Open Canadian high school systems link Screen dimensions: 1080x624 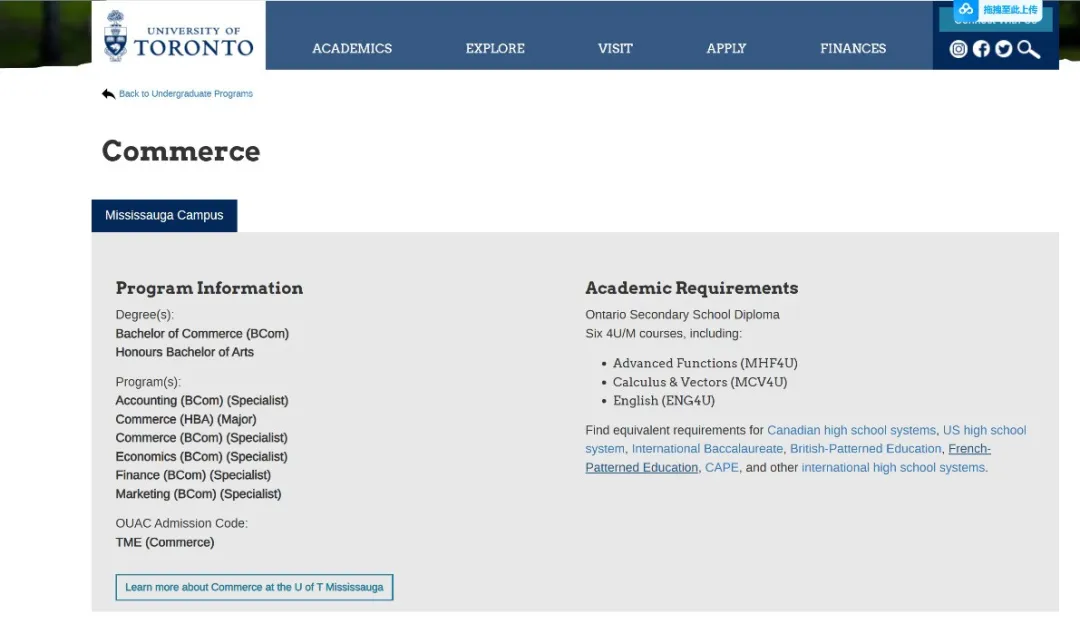851,430
